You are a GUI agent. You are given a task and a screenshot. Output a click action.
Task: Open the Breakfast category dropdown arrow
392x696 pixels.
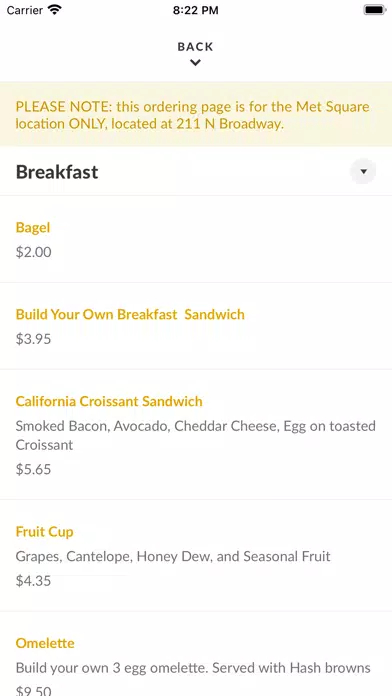[x=363, y=171]
